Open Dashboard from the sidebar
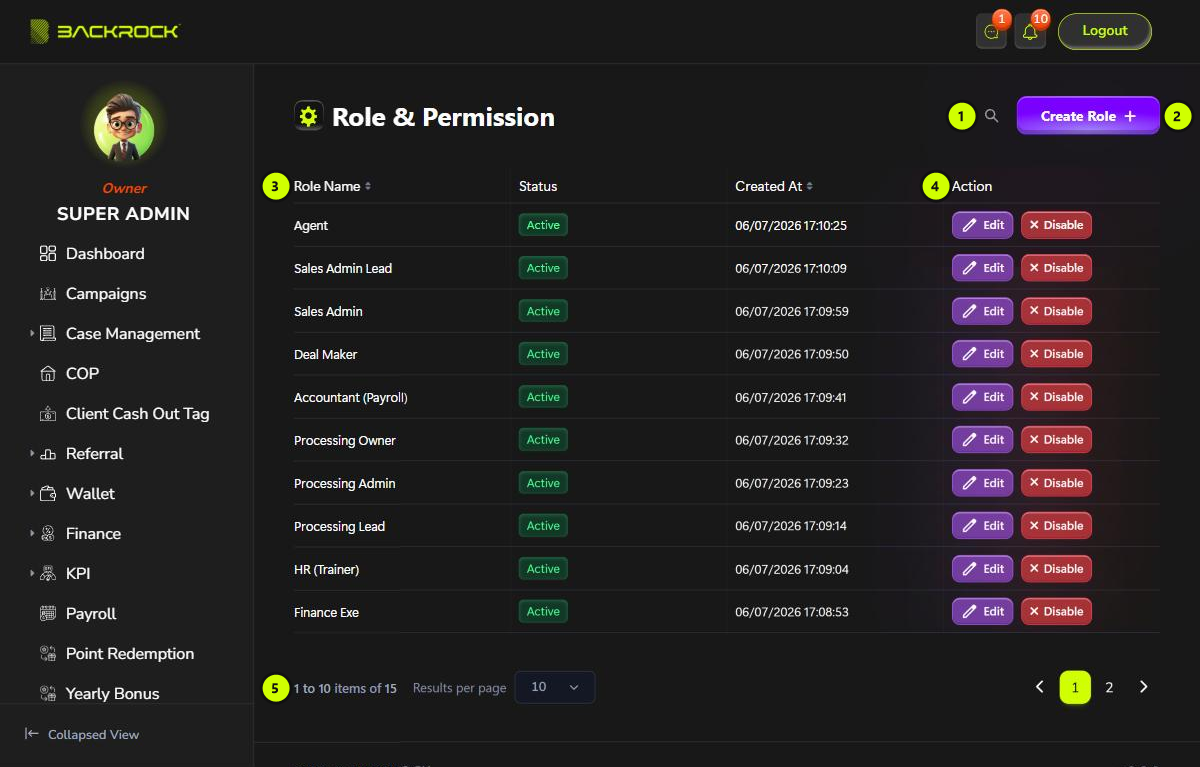 pos(105,254)
